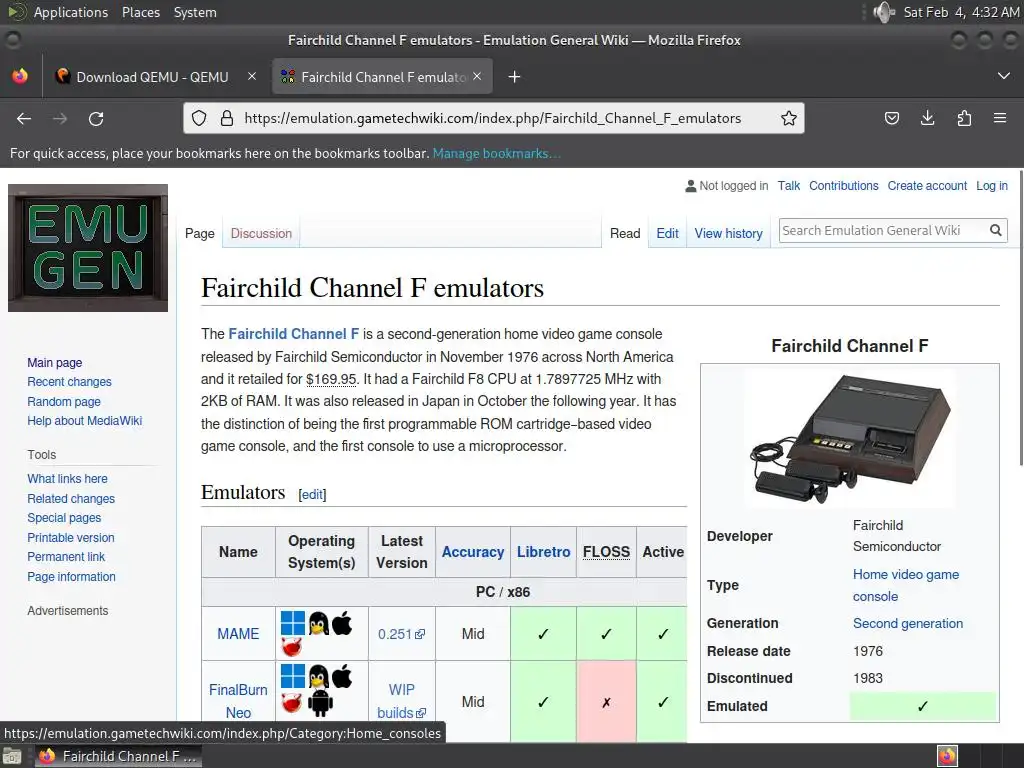The image size is (1024, 768).
Task: Open the Applications menu
Action: coord(71,12)
